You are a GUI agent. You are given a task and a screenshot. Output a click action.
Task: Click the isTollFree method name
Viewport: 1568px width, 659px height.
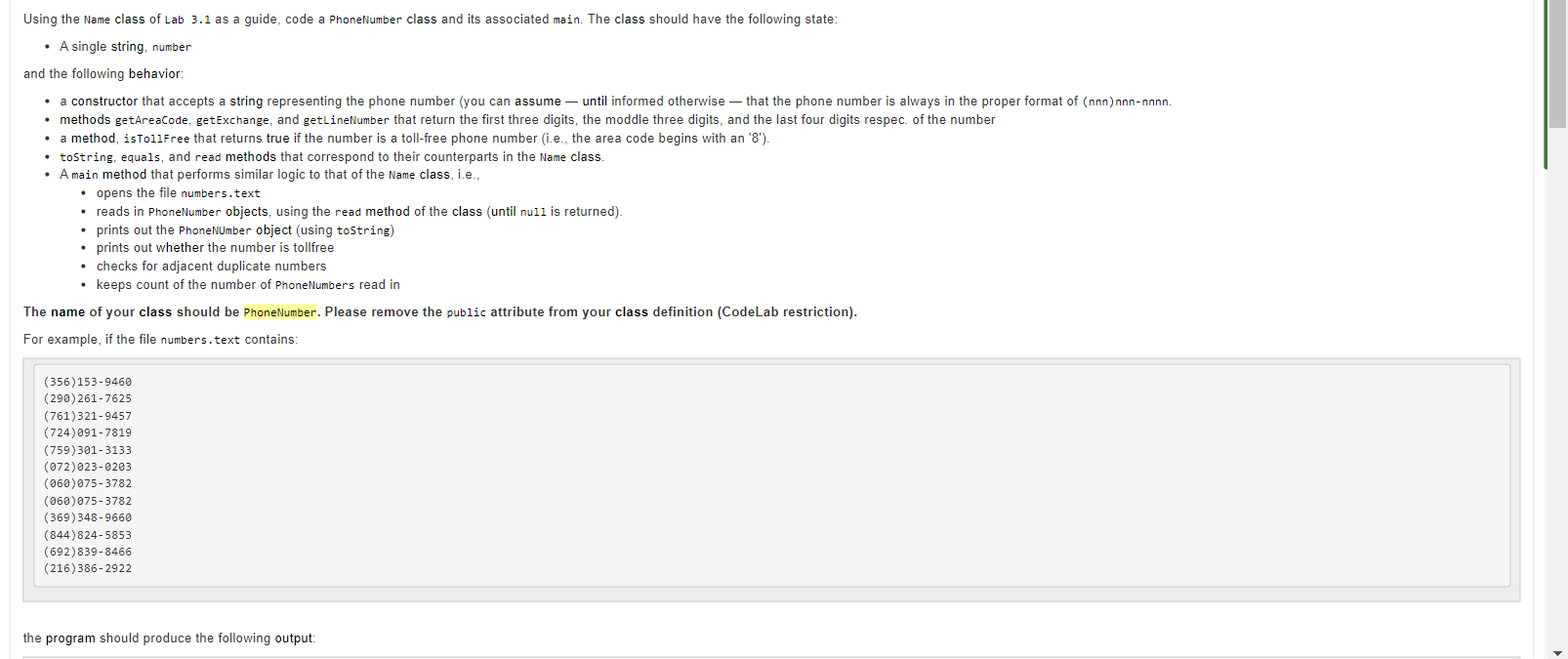pyautogui.click(x=156, y=139)
